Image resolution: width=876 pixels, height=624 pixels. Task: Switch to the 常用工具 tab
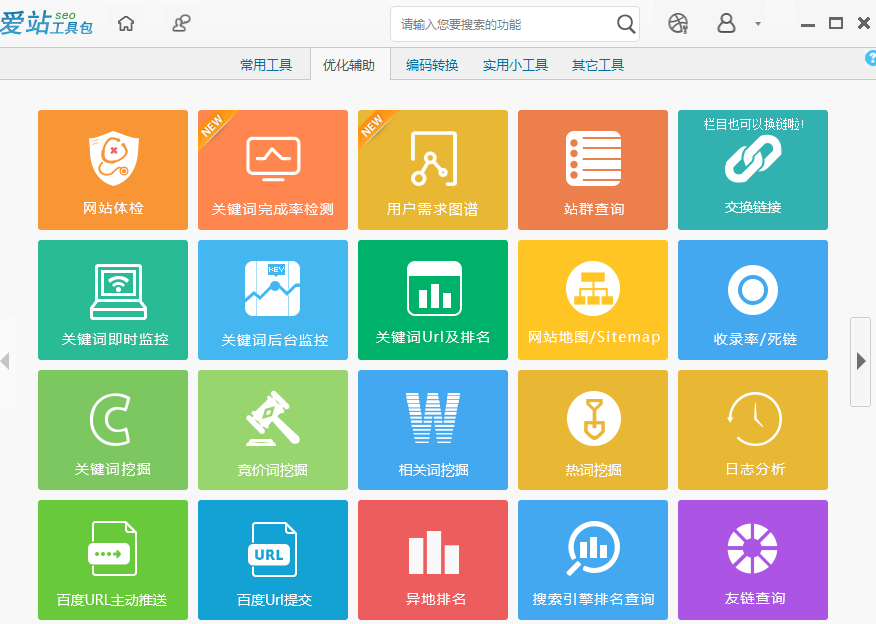point(266,65)
